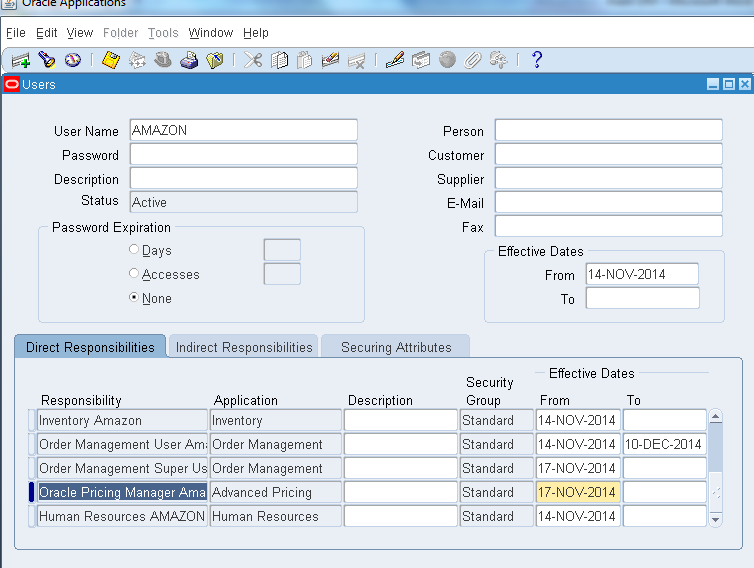Click the Copy icon
754x568 pixels.
point(279,60)
